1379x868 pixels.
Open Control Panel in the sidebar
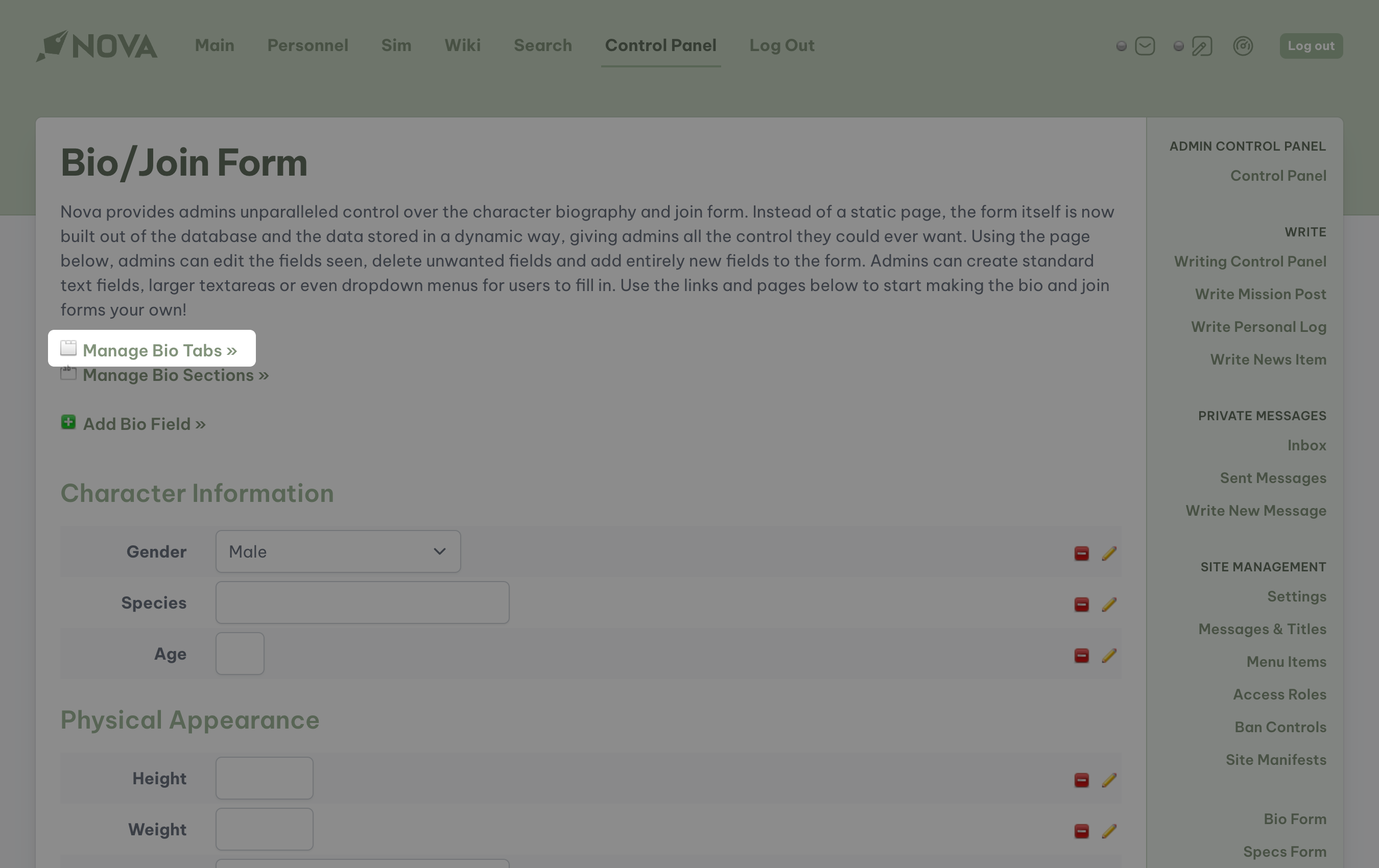(x=1278, y=176)
